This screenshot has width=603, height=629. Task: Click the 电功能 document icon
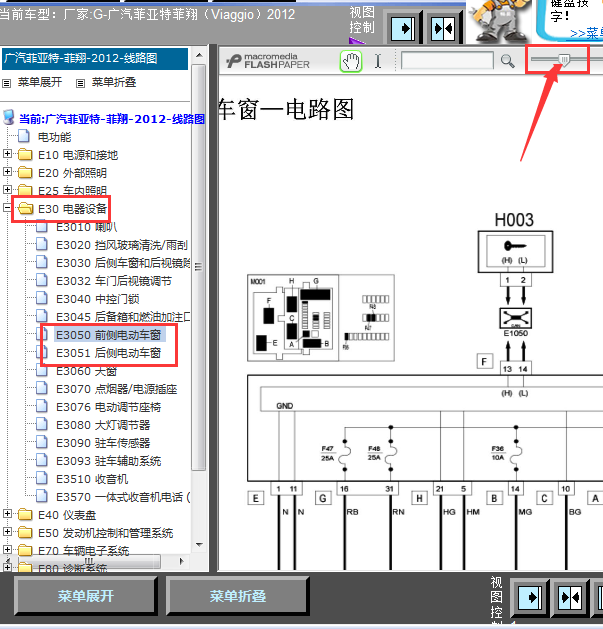pos(24,136)
